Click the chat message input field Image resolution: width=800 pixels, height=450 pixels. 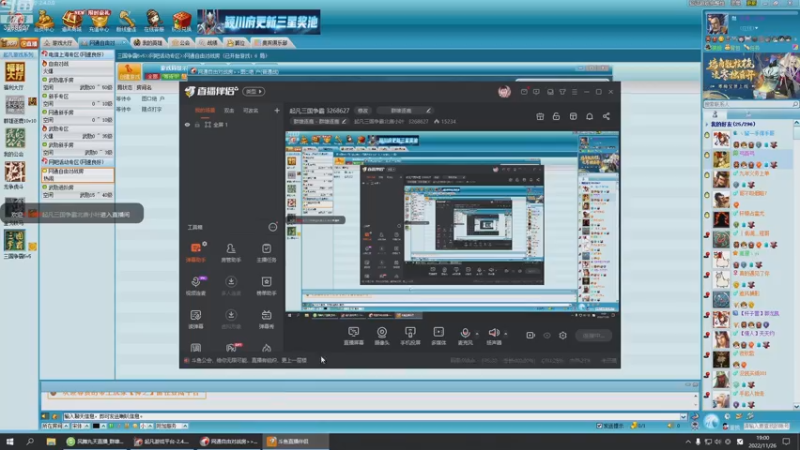(372, 416)
